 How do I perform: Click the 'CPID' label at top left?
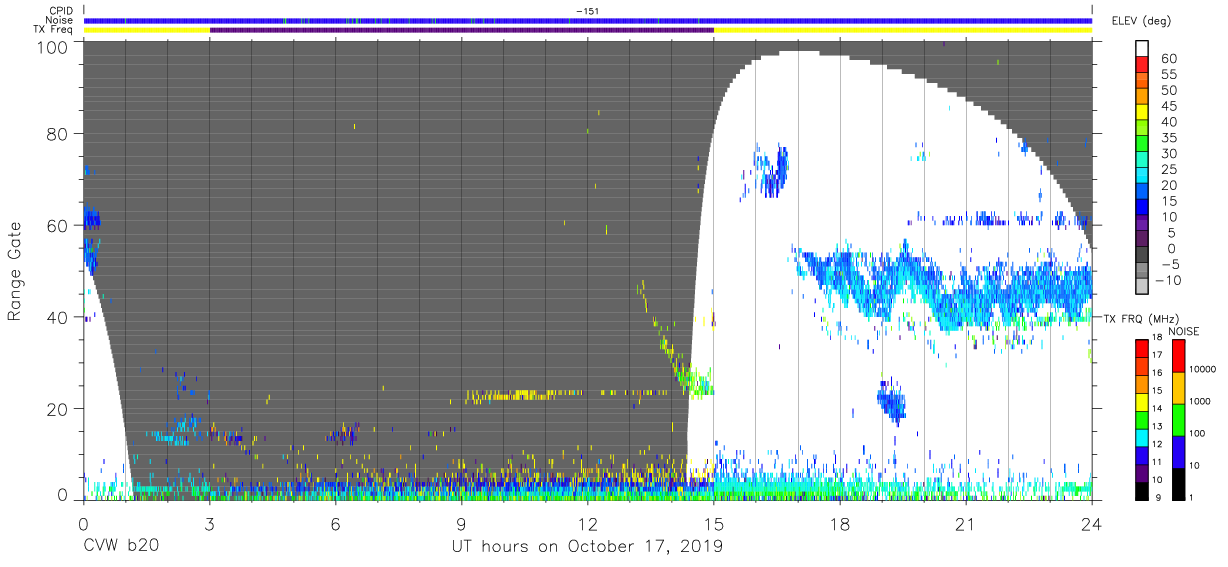click(63, 10)
